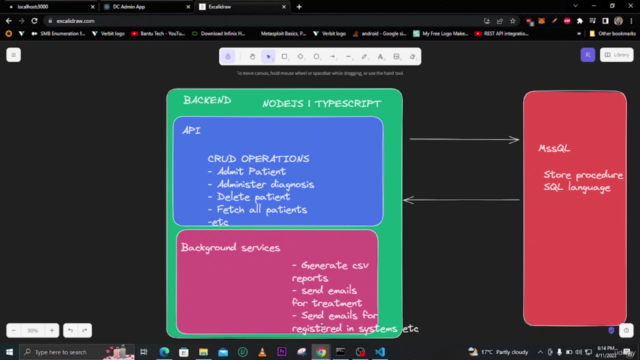This screenshot has height=360, width=640.
Task: Open the weather widget 17°C Partly cloudy
Action: [498, 352]
